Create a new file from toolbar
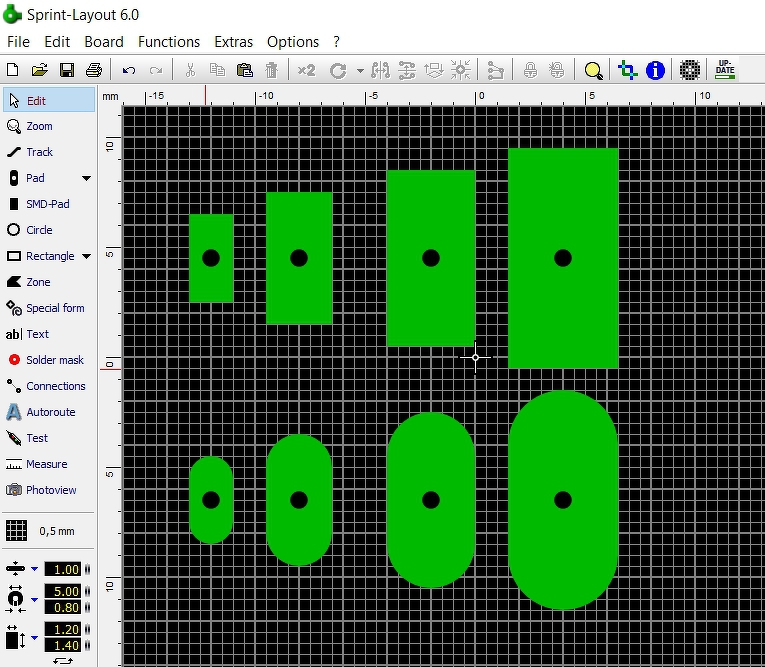The width and height of the screenshot is (765, 667). (x=13, y=70)
